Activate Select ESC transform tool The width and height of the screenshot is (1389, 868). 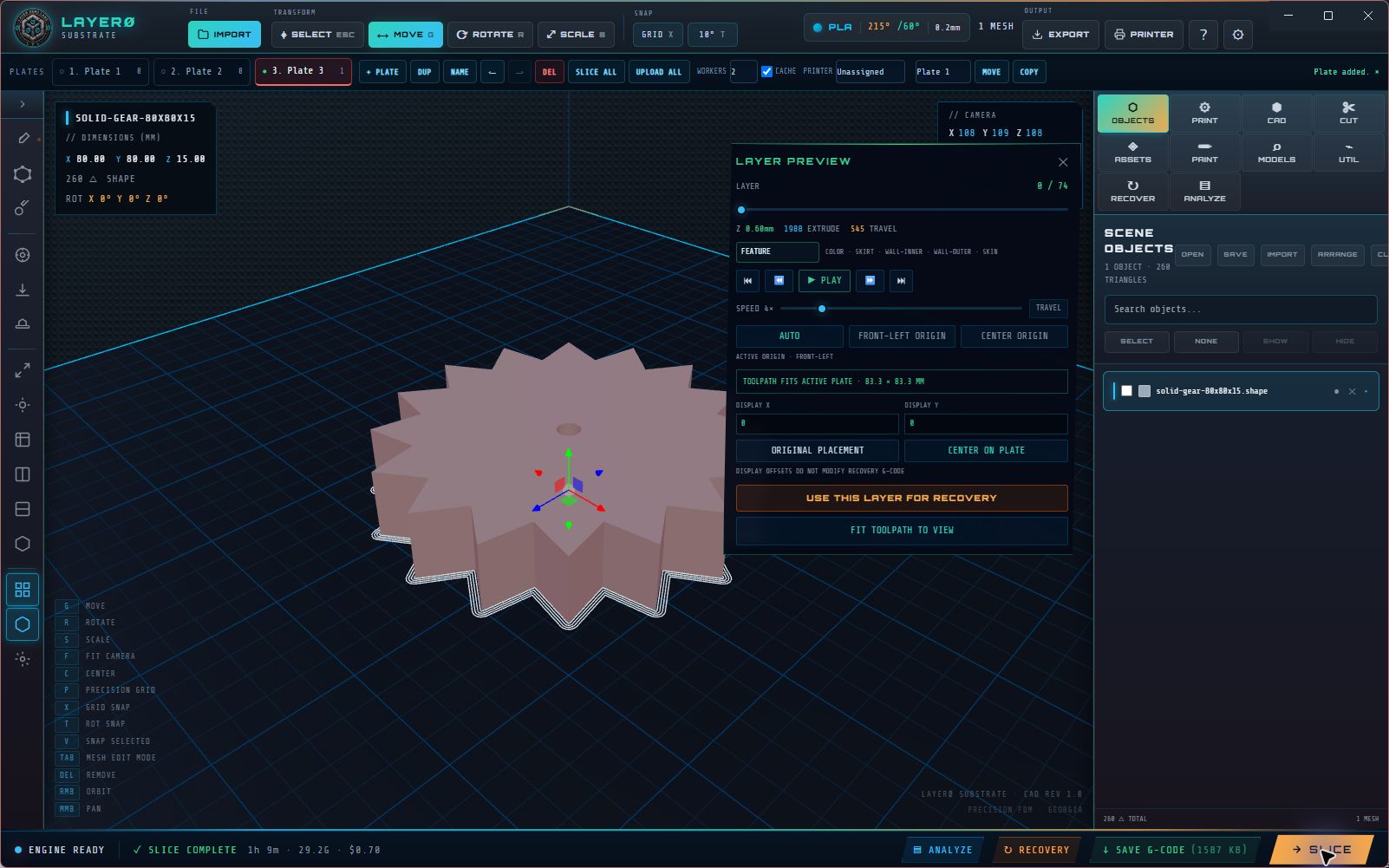point(317,35)
